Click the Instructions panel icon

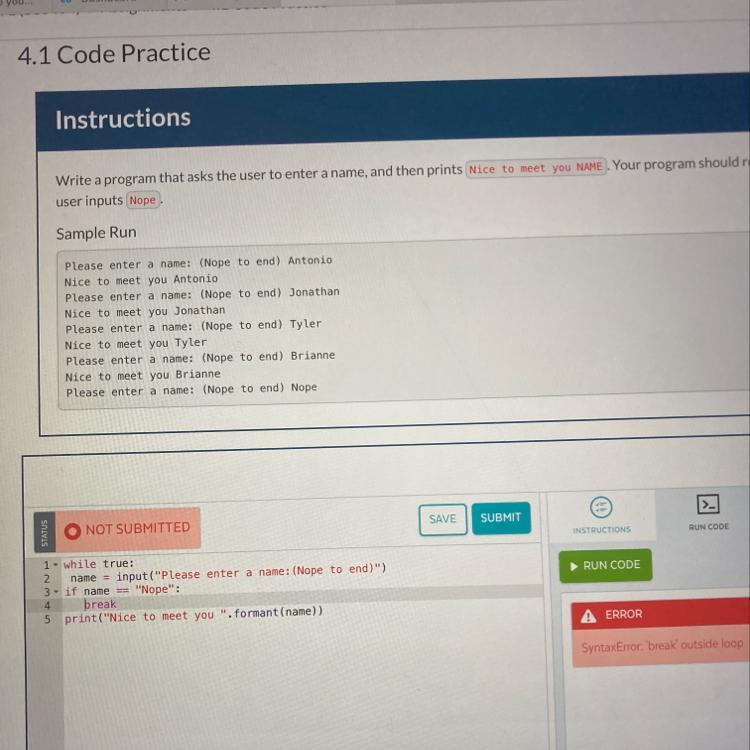[601, 507]
